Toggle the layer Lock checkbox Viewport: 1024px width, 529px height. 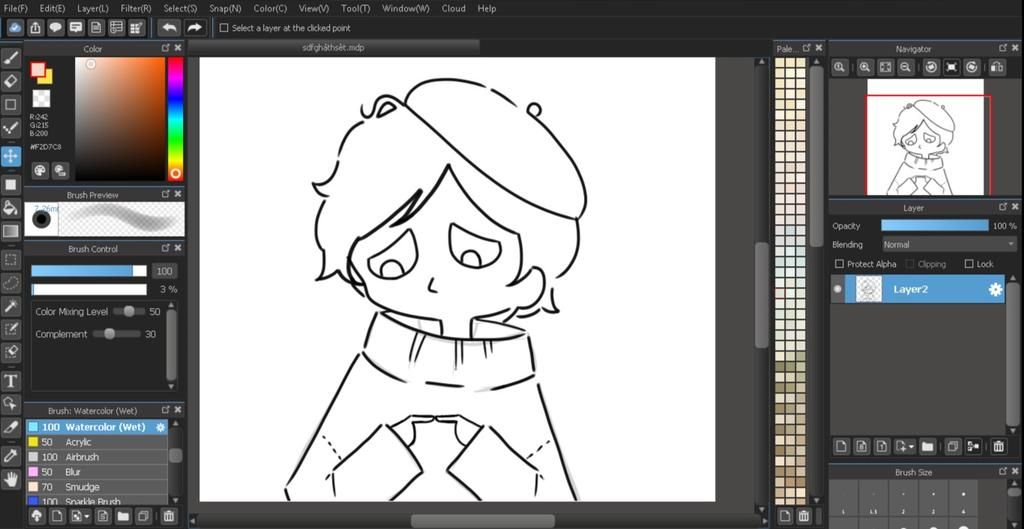tap(969, 264)
